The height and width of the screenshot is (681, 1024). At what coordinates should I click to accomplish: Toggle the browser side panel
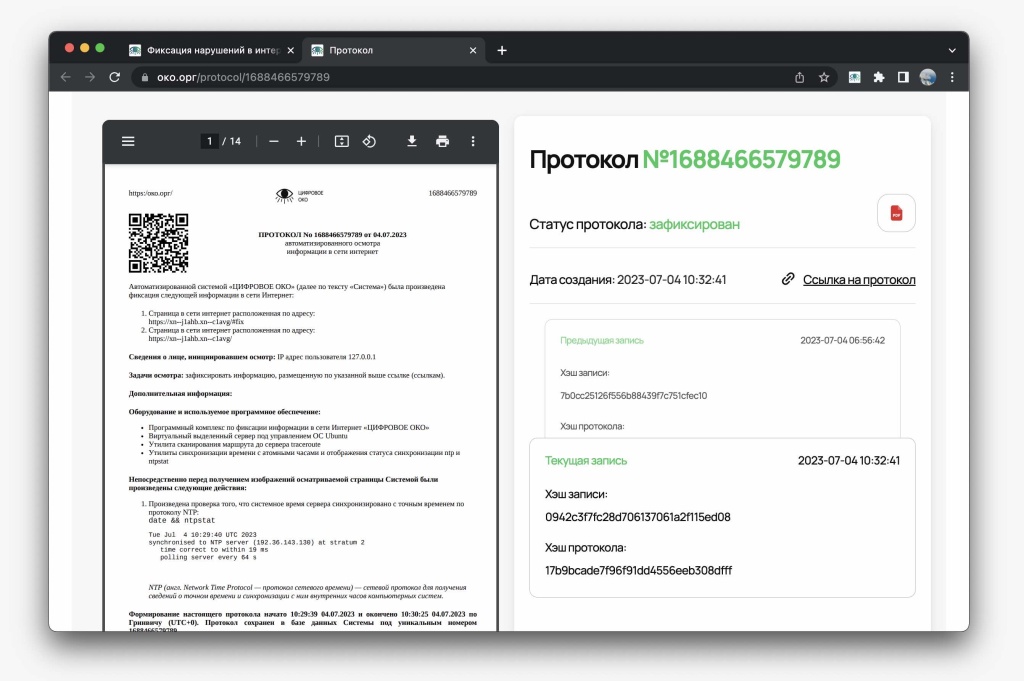[903, 77]
